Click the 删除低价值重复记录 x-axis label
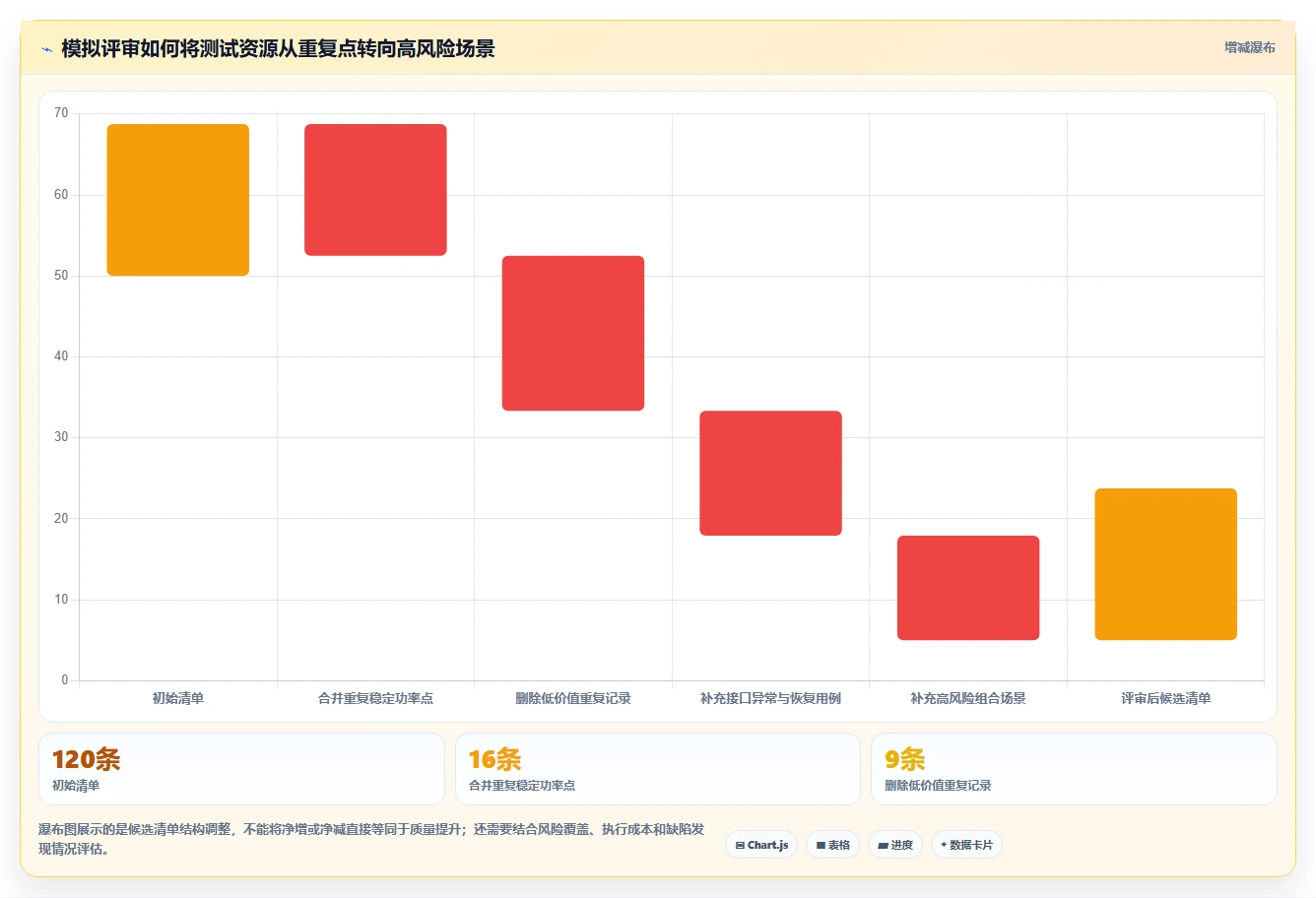 point(573,698)
